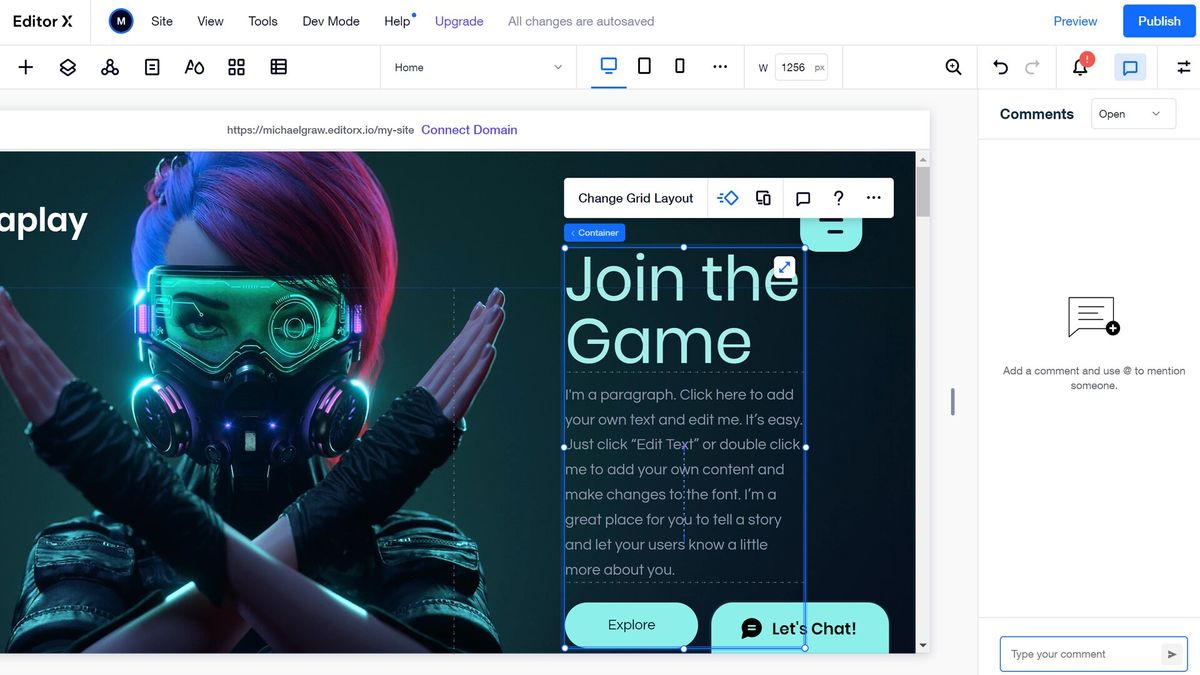The image size is (1200, 675).
Task: Open the notifications bell
Action: click(1080, 66)
